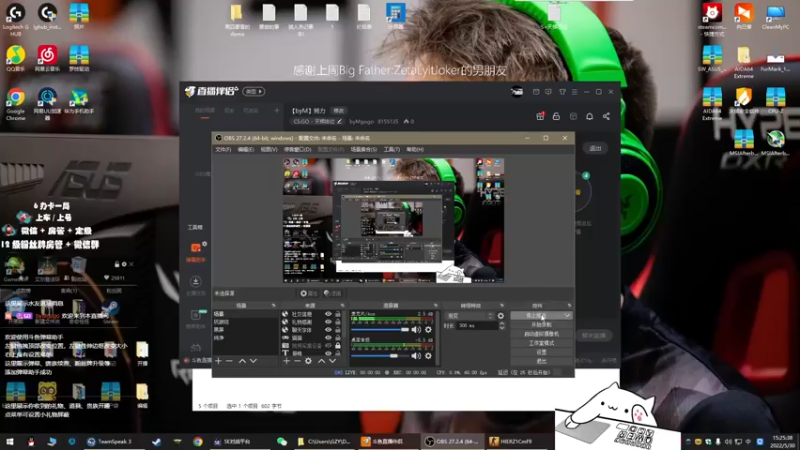The image size is (800, 450).
Task: Click the 开始录制 button
Action: click(x=541, y=324)
